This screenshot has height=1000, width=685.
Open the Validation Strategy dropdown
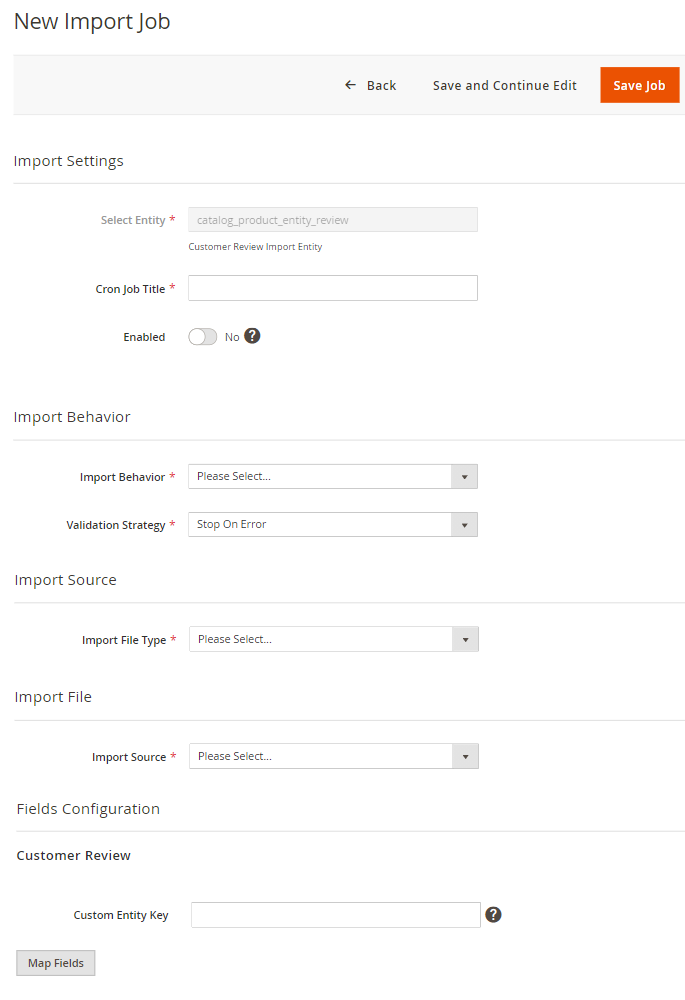click(333, 525)
